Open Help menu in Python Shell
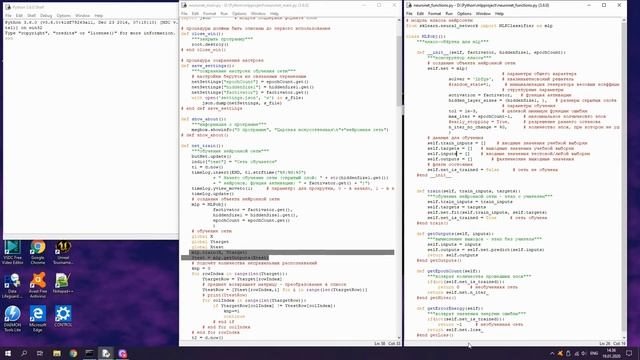The image size is (640, 360). (98, 16)
